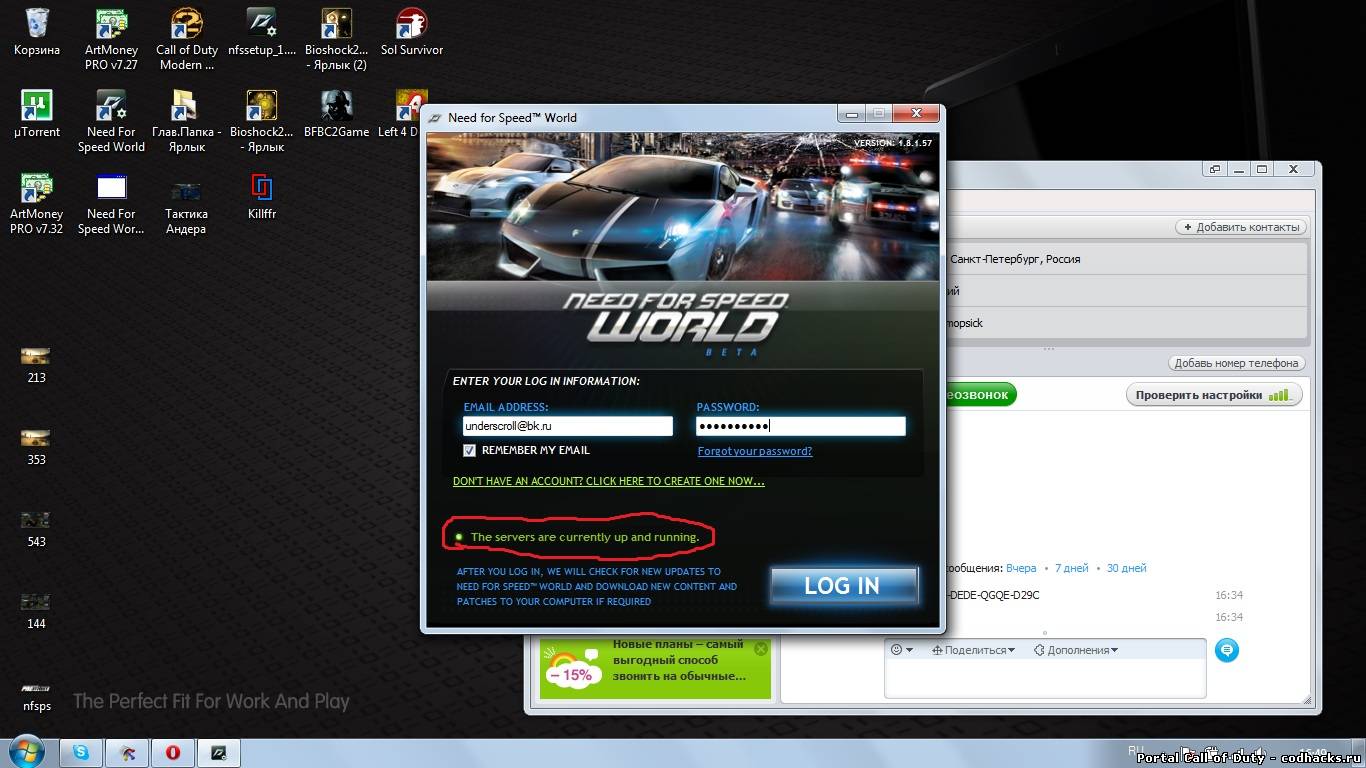Open the create an account link
The width and height of the screenshot is (1366, 768).
tap(608, 481)
